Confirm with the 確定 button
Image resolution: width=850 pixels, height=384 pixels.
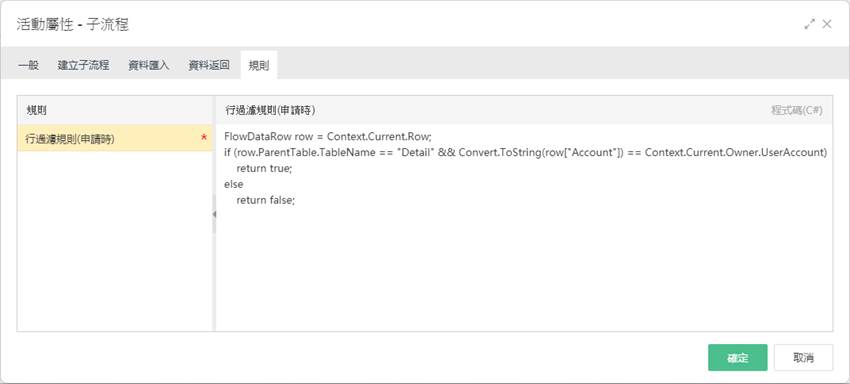(738, 358)
